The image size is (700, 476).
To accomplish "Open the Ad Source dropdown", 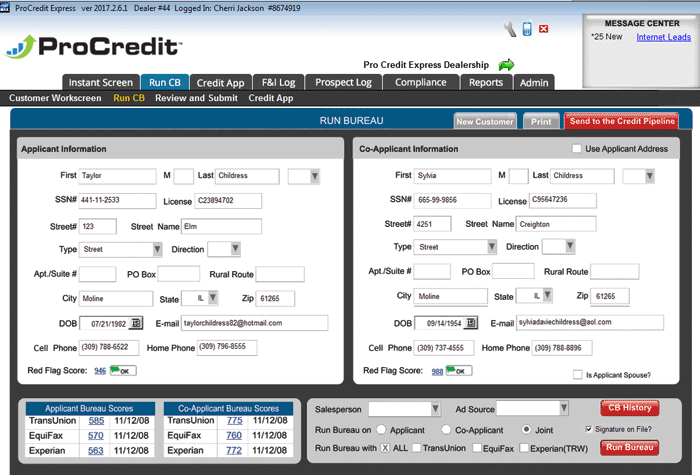I will pyautogui.click(x=564, y=408).
